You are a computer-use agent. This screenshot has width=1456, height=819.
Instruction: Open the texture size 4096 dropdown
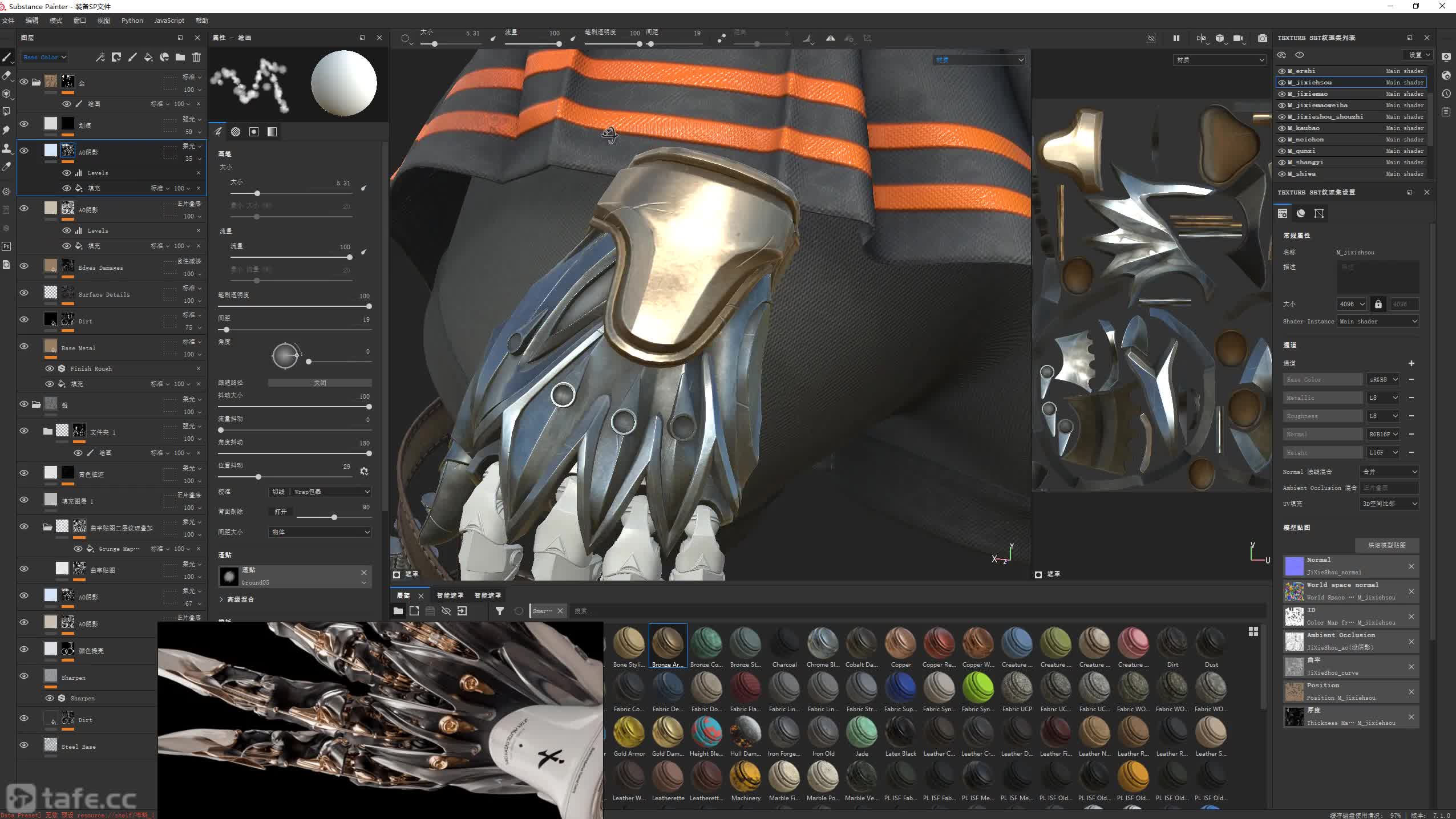point(1351,304)
